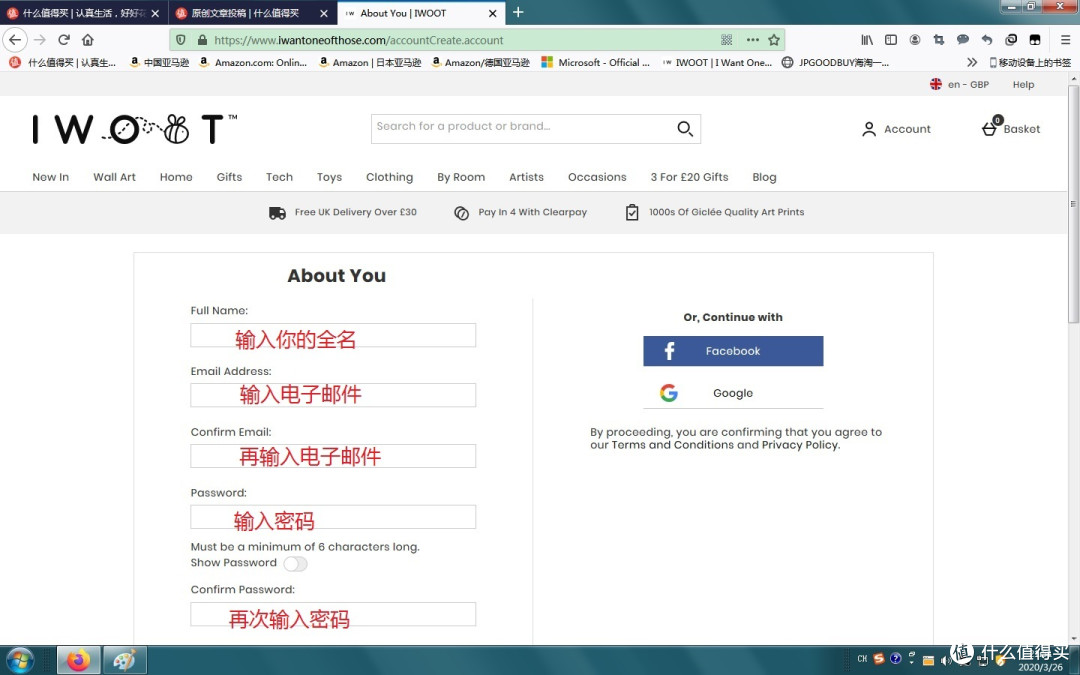Click the Sogou input method tray icon
Screen dimensions: 1080x675
(879, 658)
